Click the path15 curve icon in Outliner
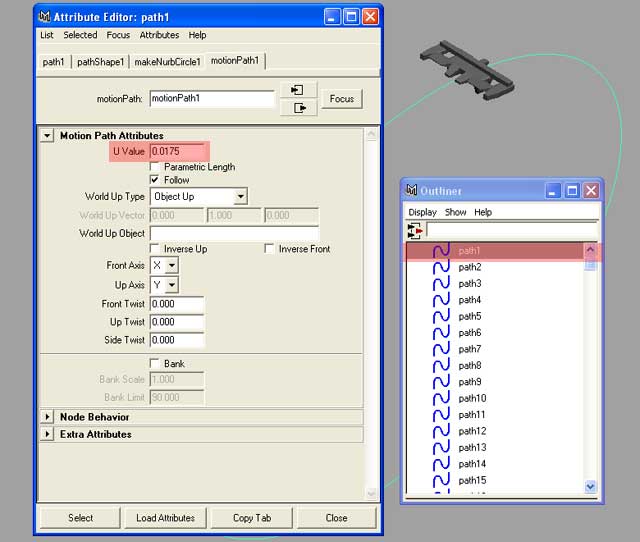The image size is (640, 542). point(441,480)
